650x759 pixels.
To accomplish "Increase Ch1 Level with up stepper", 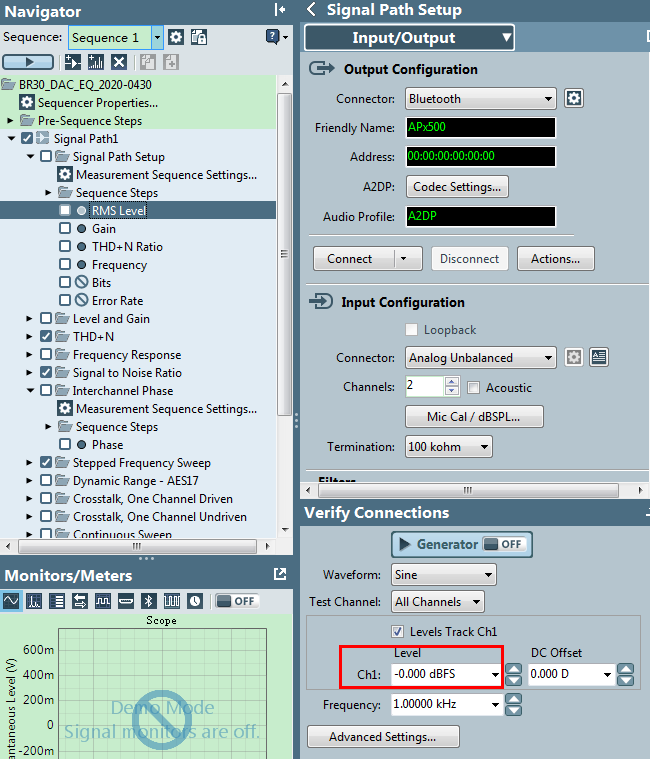I will (514, 669).
